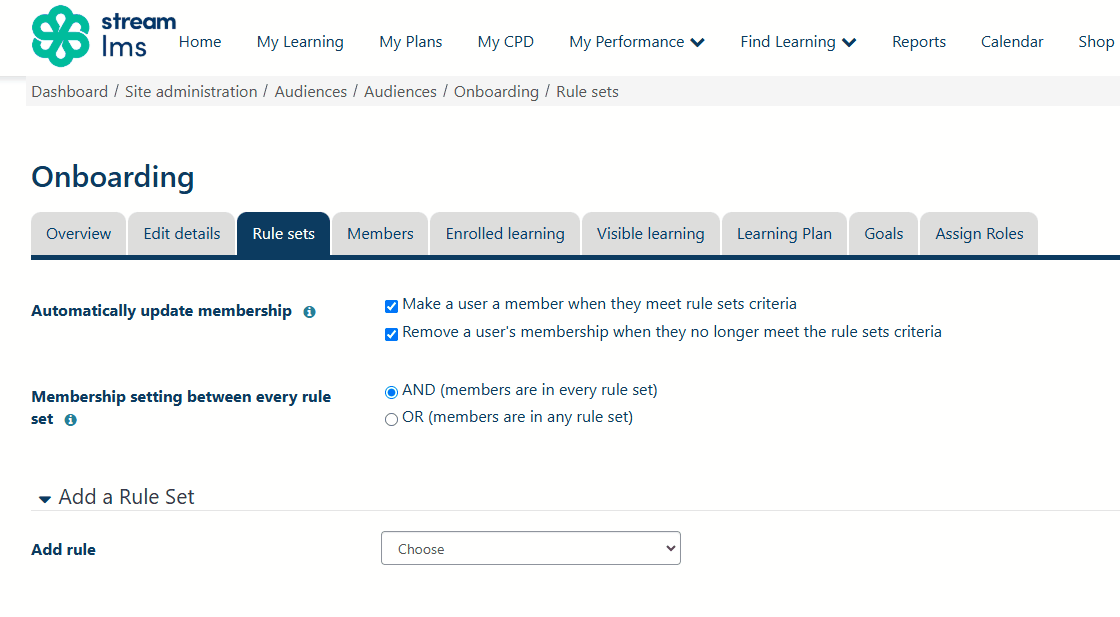Select the AND membership radio button
Viewport: 1120px width, 617px height.
(391, 392)
